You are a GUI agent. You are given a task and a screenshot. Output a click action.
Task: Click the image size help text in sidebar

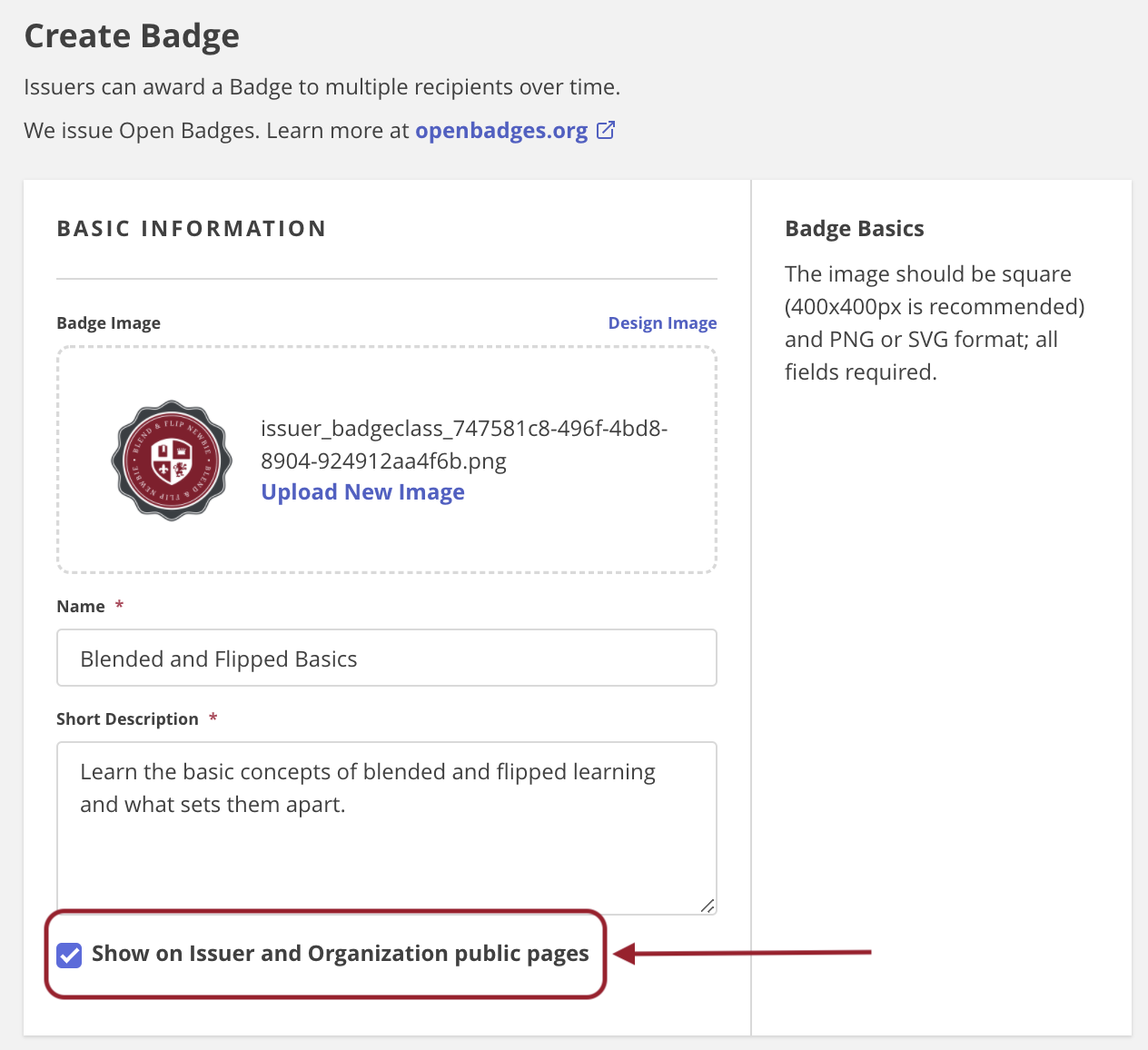934,323
